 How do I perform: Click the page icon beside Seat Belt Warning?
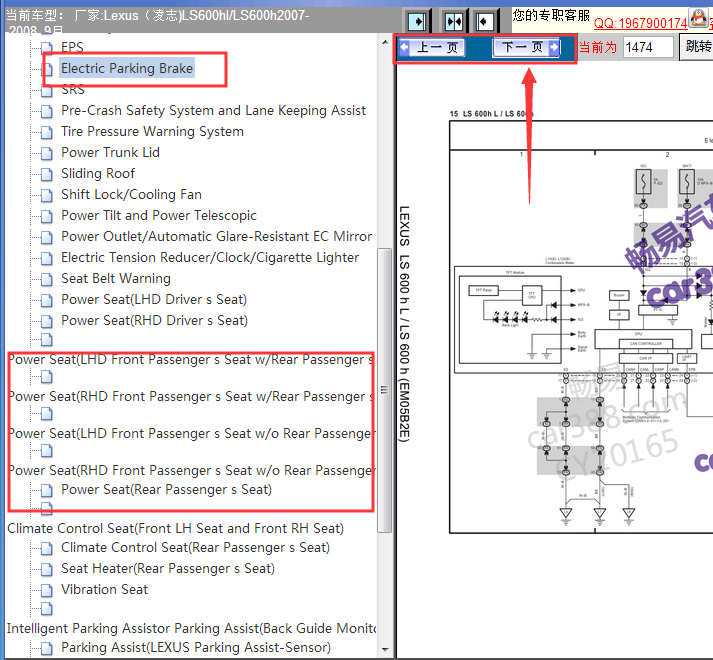click(46, 279)
